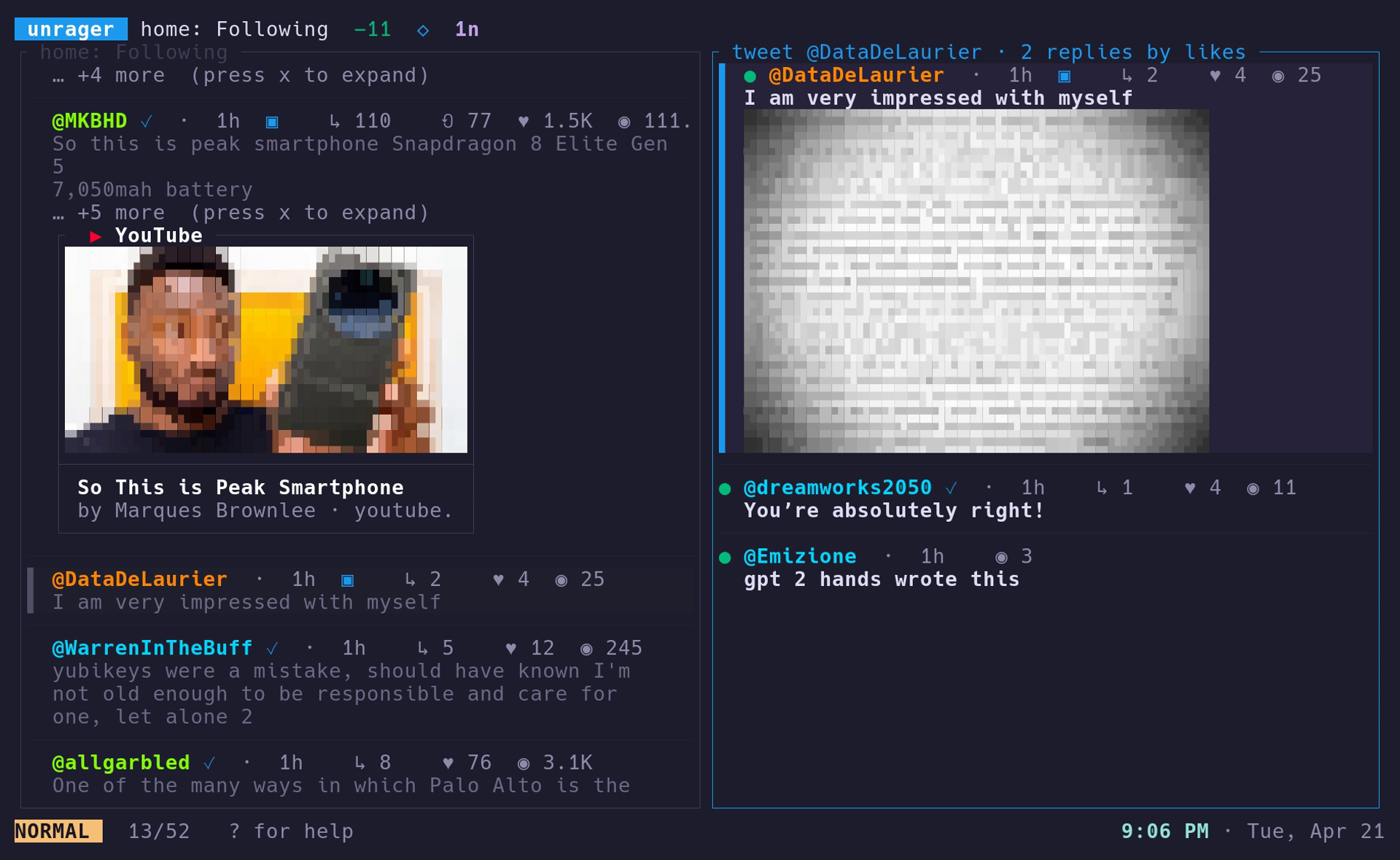Screen dimensions: 1400x860
Task: Click the views icon on @allgarbled's tweet
Action: (x=523, y=762)
